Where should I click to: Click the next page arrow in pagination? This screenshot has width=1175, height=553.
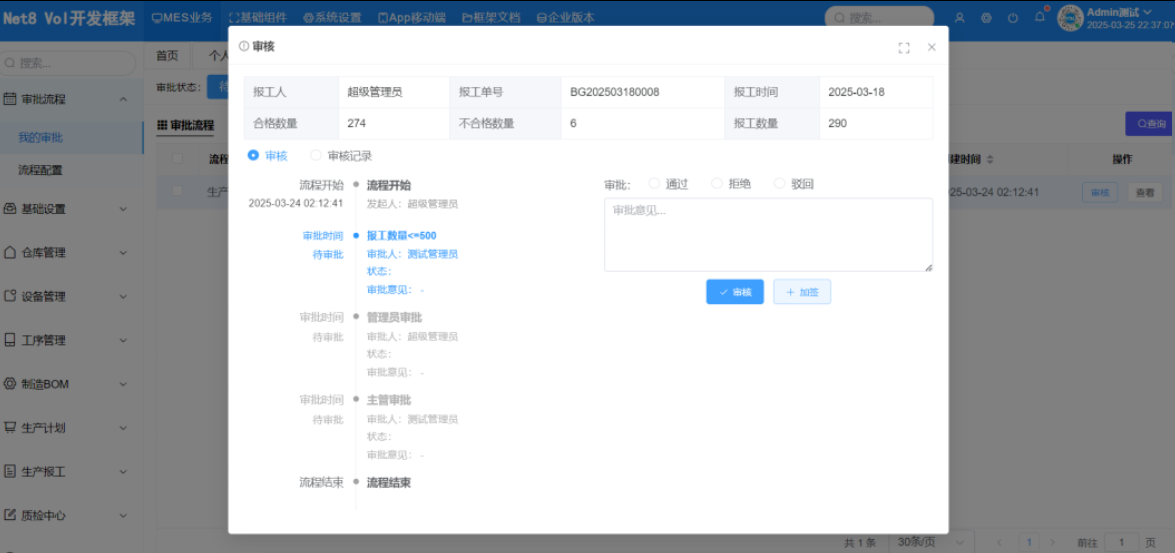[1053, 542]
